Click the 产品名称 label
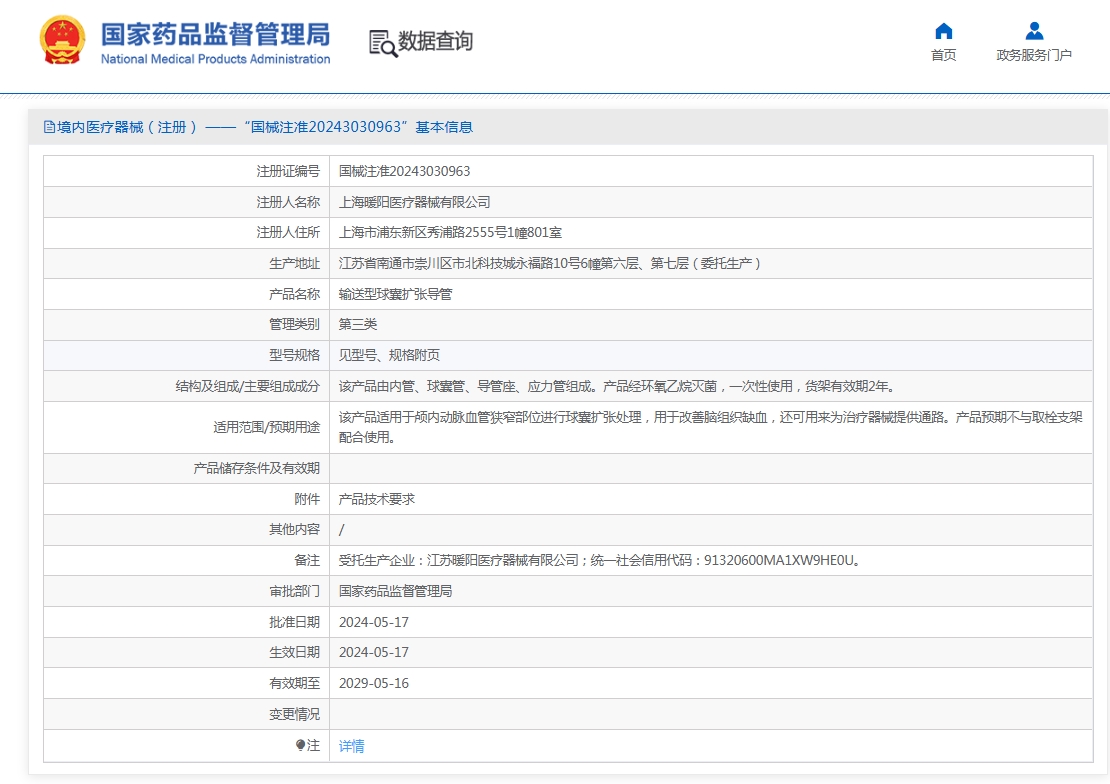This screenshot has height=784, width=1110. 294,294
